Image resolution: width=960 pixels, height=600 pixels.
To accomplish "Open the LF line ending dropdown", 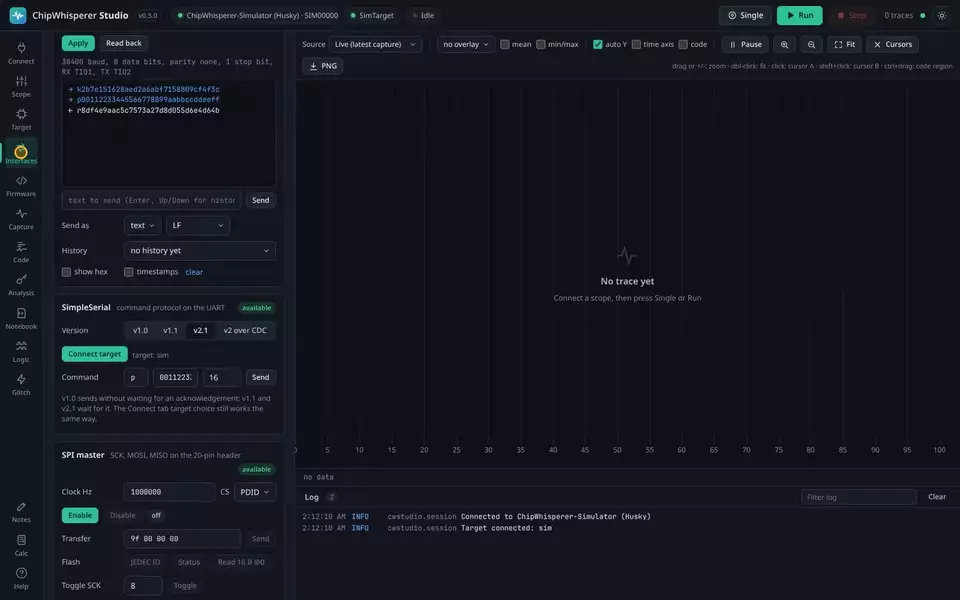I will 198,225.
